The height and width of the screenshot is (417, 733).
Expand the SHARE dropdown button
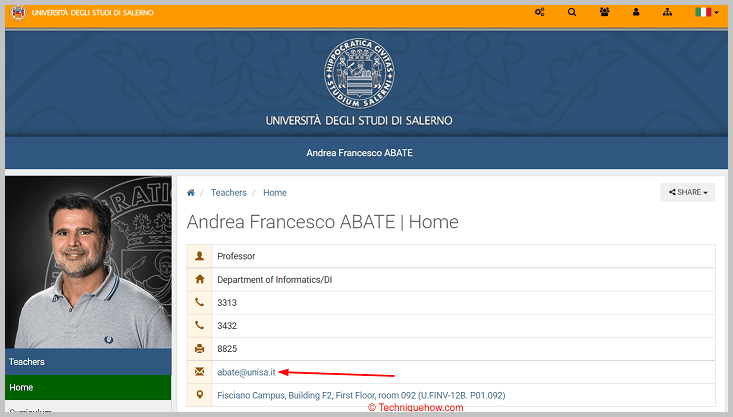point(688,192)
